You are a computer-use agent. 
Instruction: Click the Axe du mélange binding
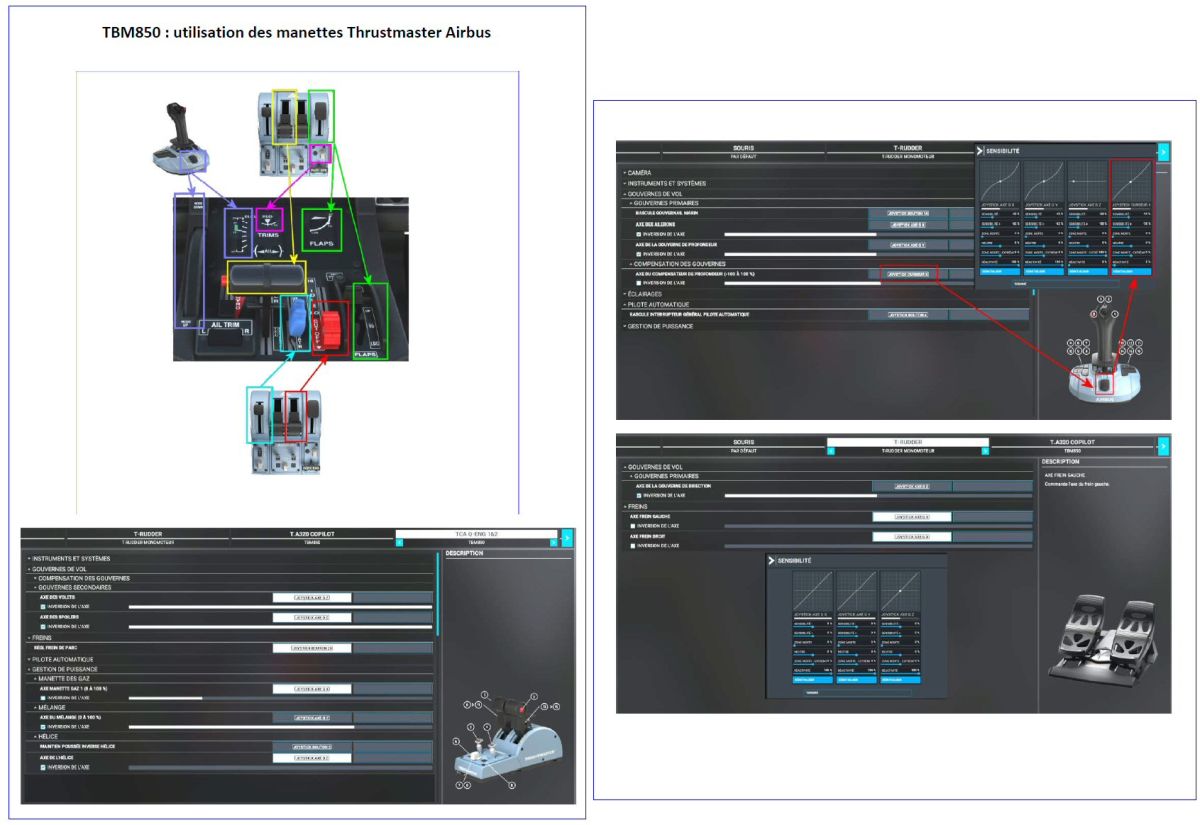click(312, 717)
